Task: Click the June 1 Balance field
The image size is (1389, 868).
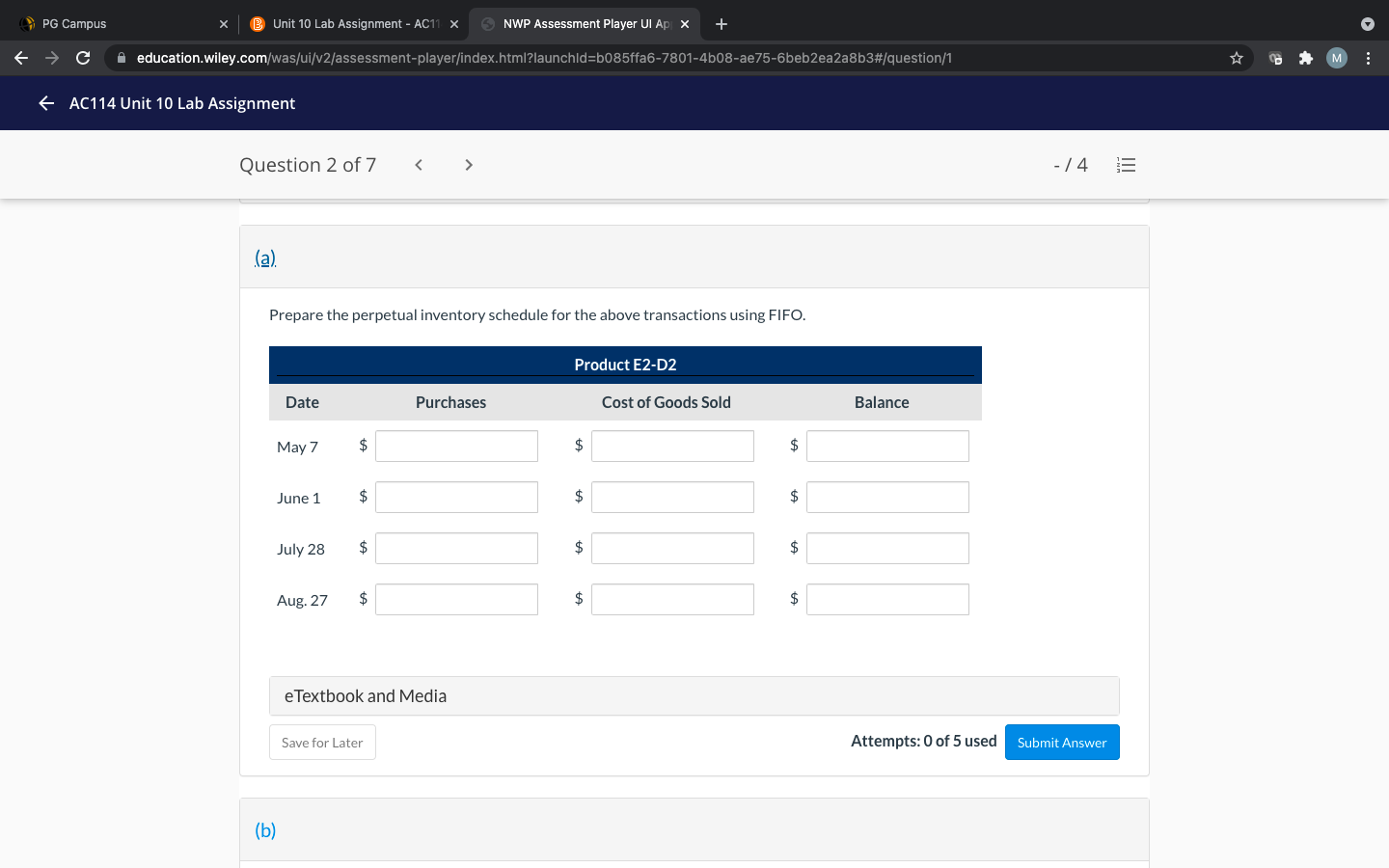Action: 887,497
